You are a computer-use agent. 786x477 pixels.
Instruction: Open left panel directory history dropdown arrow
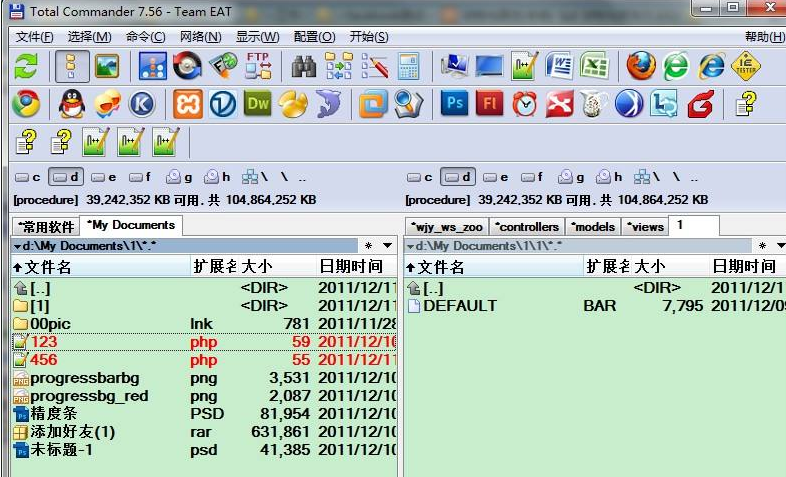pyautogui.click(x=387, y=246)
